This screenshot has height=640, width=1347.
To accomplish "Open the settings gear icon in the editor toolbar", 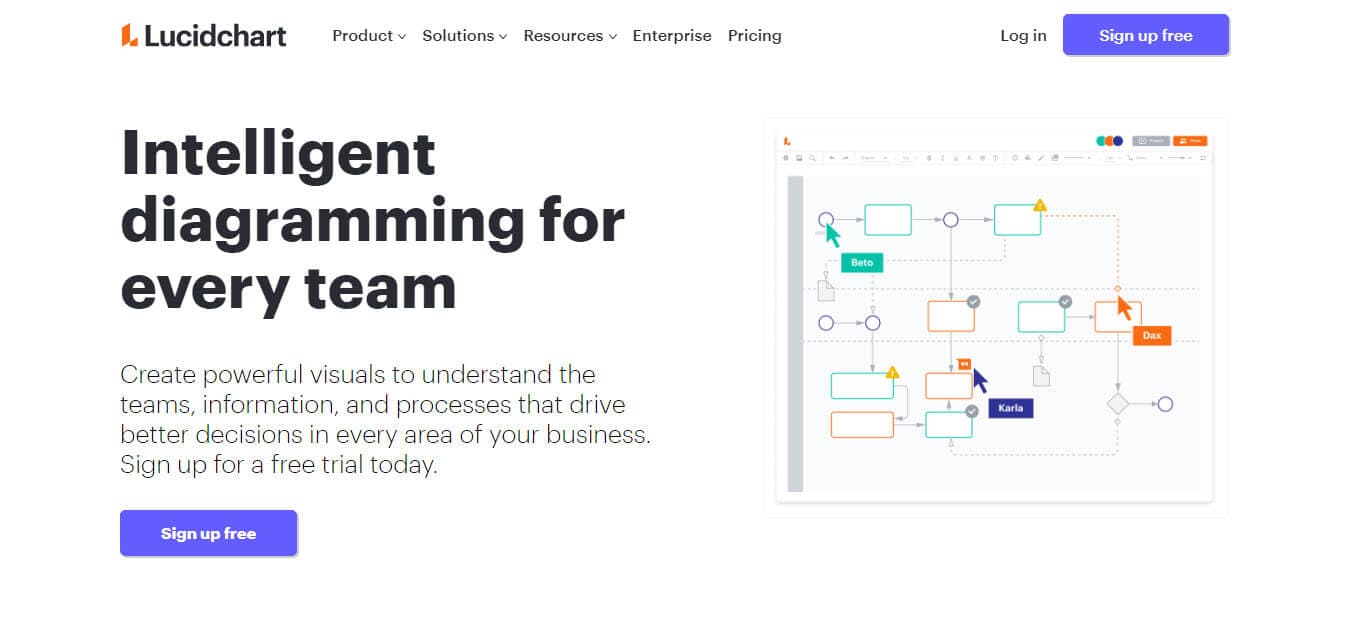I will [787, 157].
